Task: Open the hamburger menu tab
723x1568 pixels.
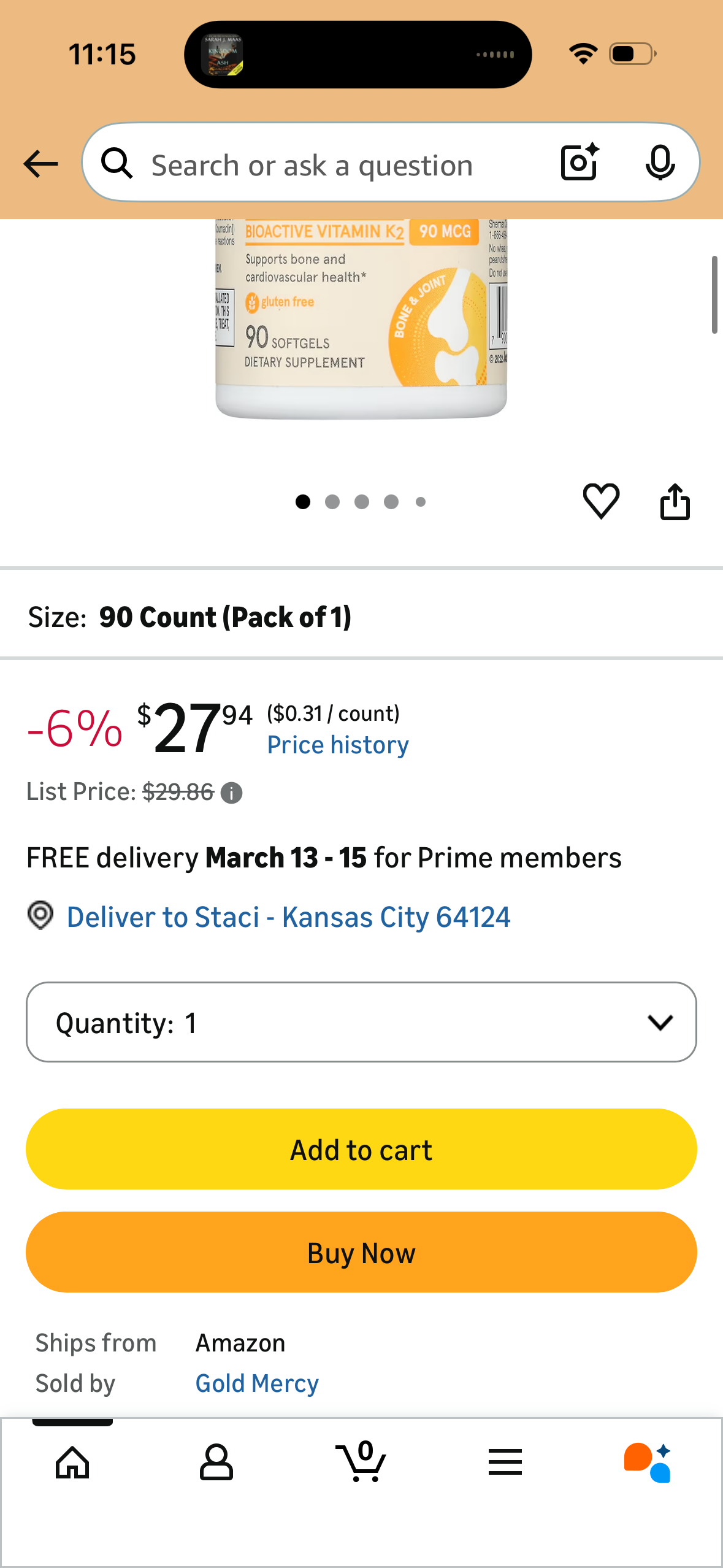Action: pyautogui.click(x=505, y=1462)
